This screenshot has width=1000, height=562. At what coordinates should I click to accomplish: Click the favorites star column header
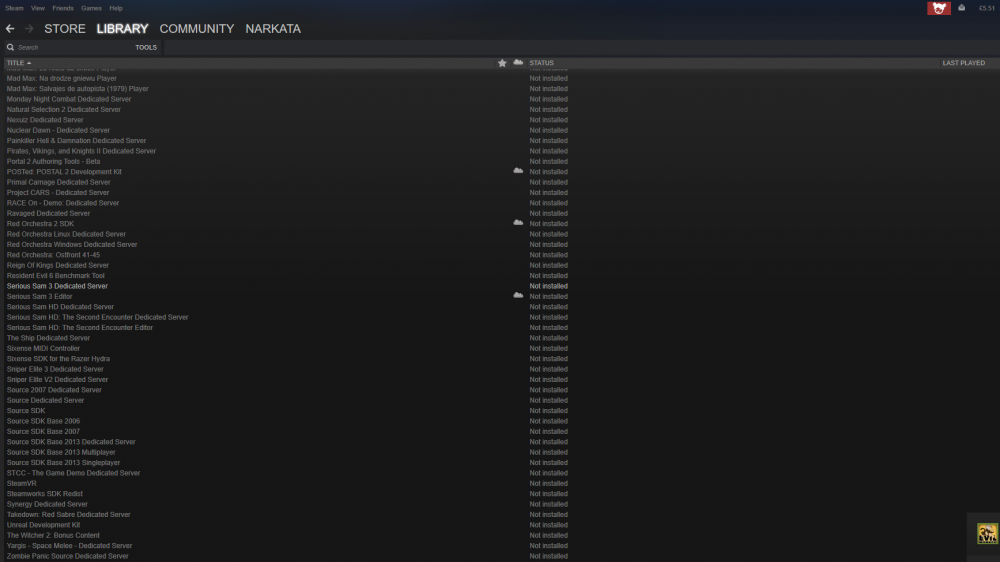(x=502, y=63)
